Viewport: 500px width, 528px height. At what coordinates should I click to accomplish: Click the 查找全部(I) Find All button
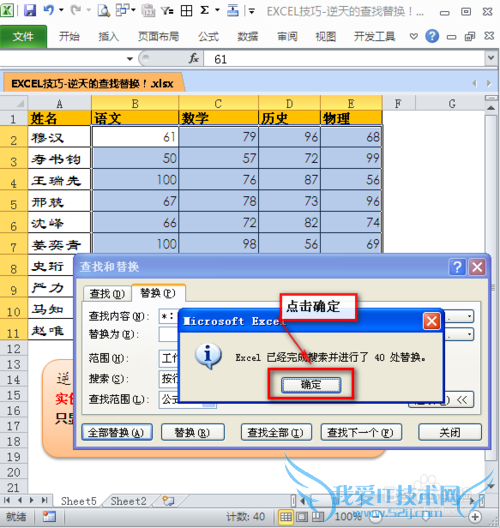(275, 432)
